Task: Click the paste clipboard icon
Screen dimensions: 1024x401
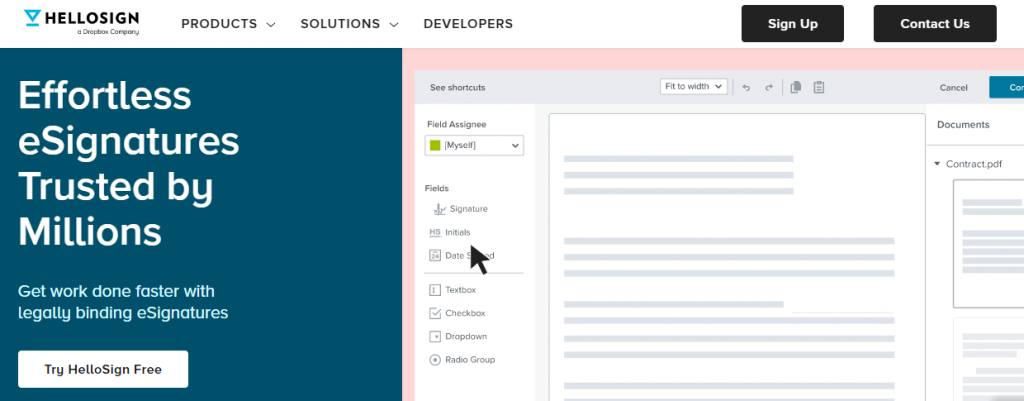Action: pos(818,87)
